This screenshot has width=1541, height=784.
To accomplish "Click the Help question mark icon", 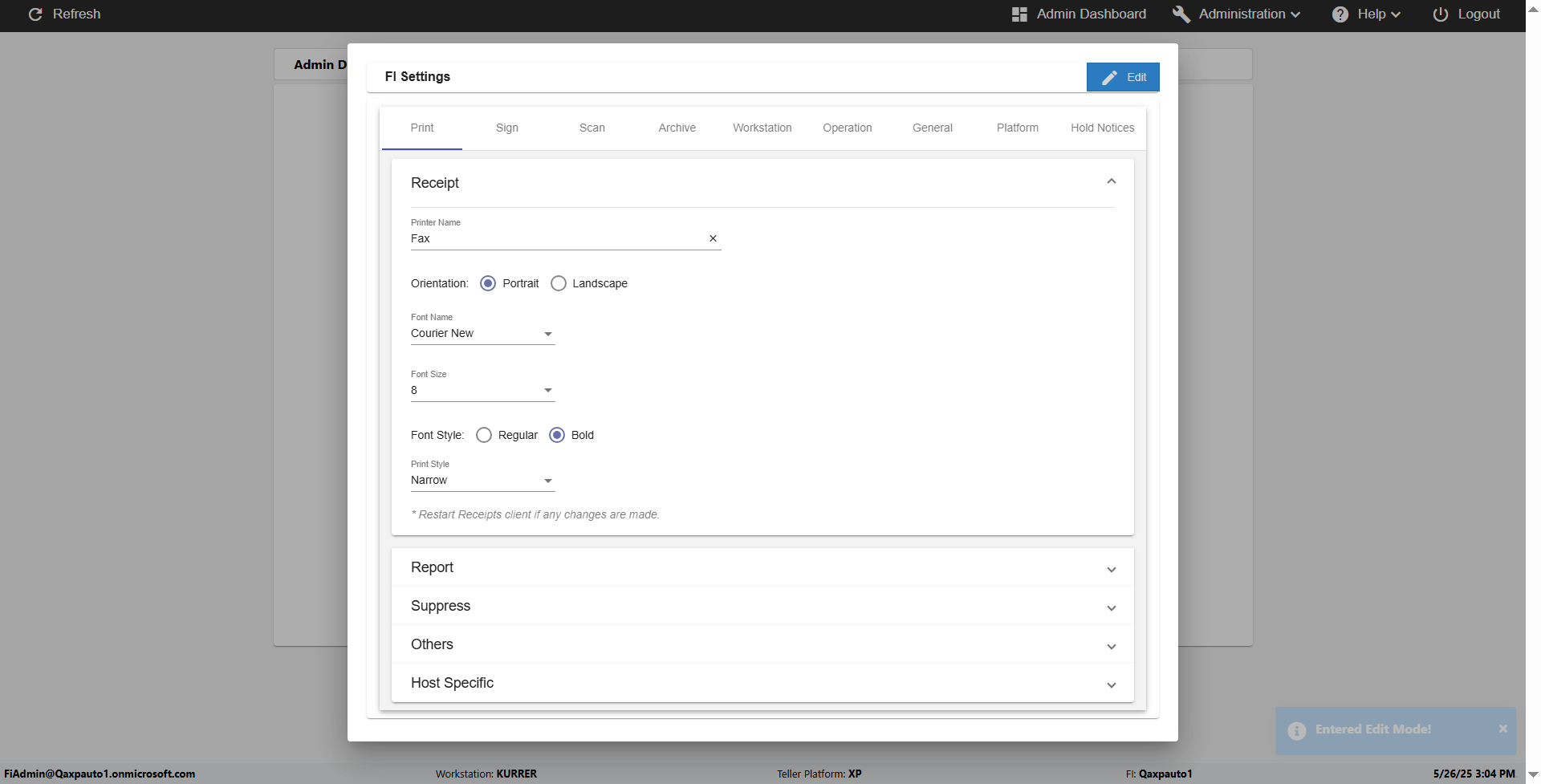I will tap(1340, 14).
